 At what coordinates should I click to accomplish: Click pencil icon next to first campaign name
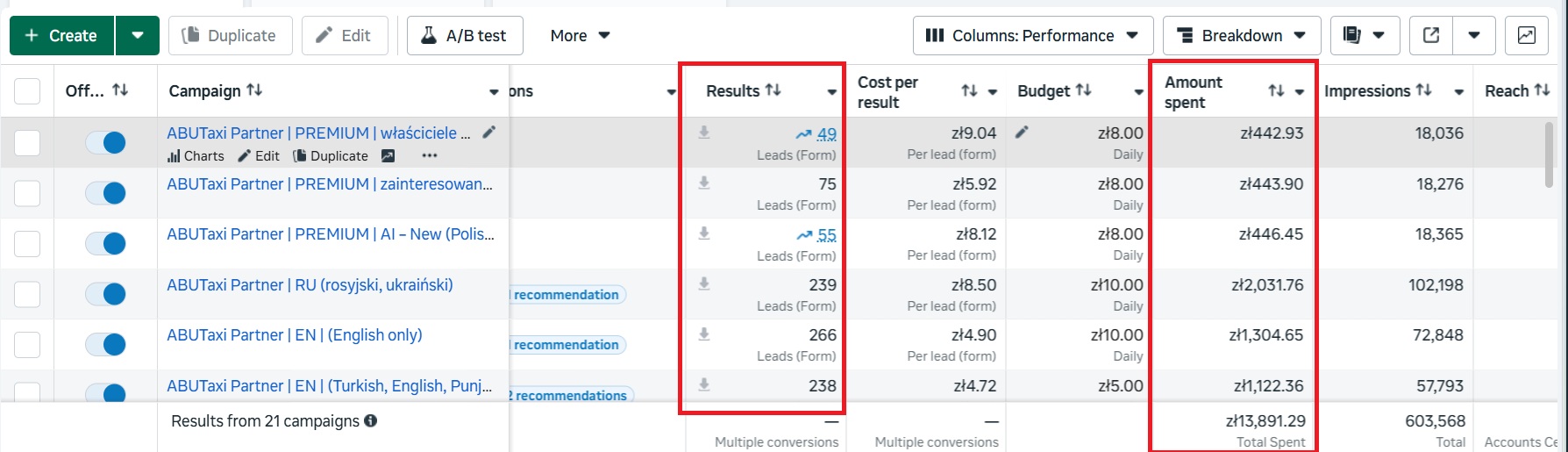click(489, 133)
